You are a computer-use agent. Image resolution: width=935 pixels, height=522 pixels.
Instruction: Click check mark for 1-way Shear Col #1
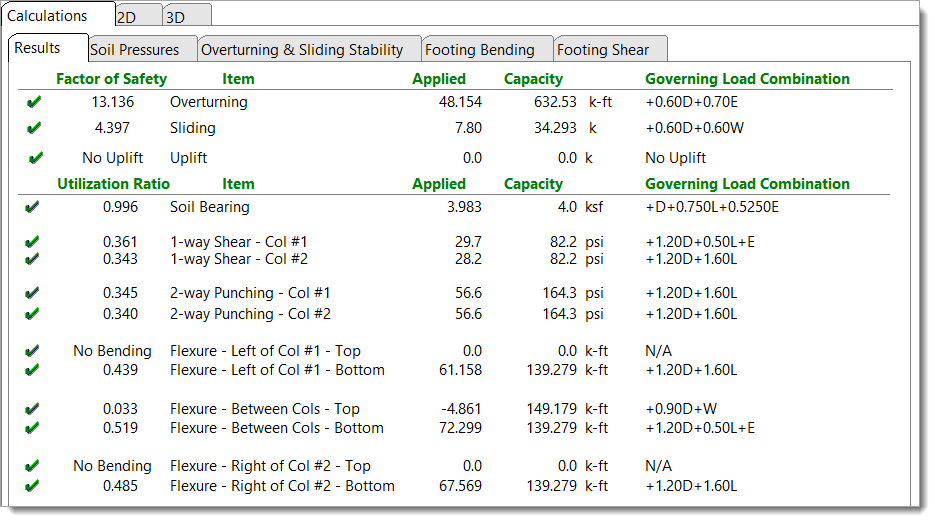[32, 242]
